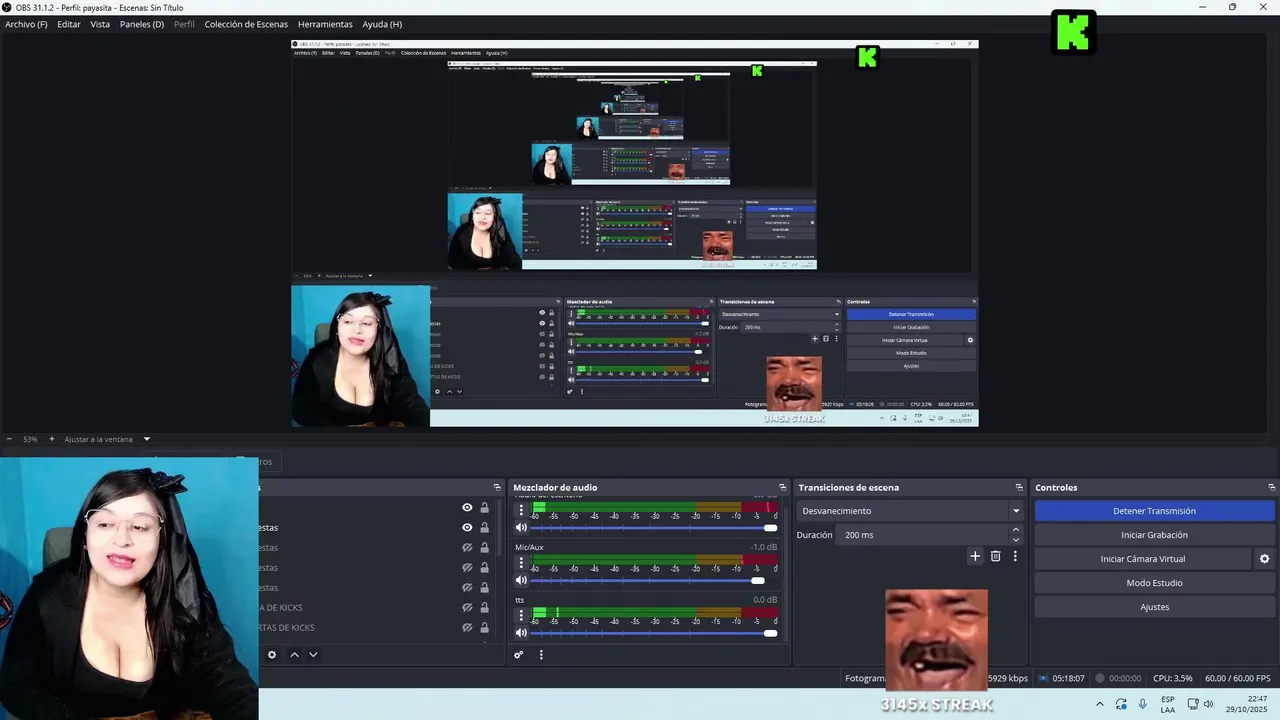Image resolution: width=1280 pixels, height=720 pixels.
Task: Open the Herramientas menu
Action: tap(325, 24)
